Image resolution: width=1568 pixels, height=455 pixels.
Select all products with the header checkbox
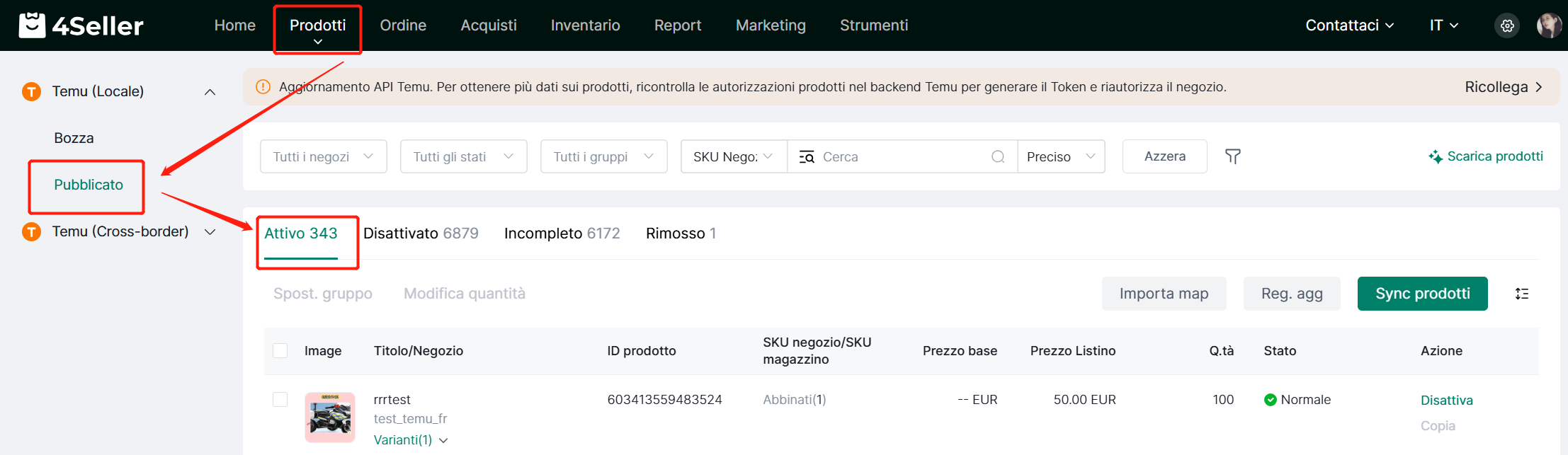click(x=280, y=350)
